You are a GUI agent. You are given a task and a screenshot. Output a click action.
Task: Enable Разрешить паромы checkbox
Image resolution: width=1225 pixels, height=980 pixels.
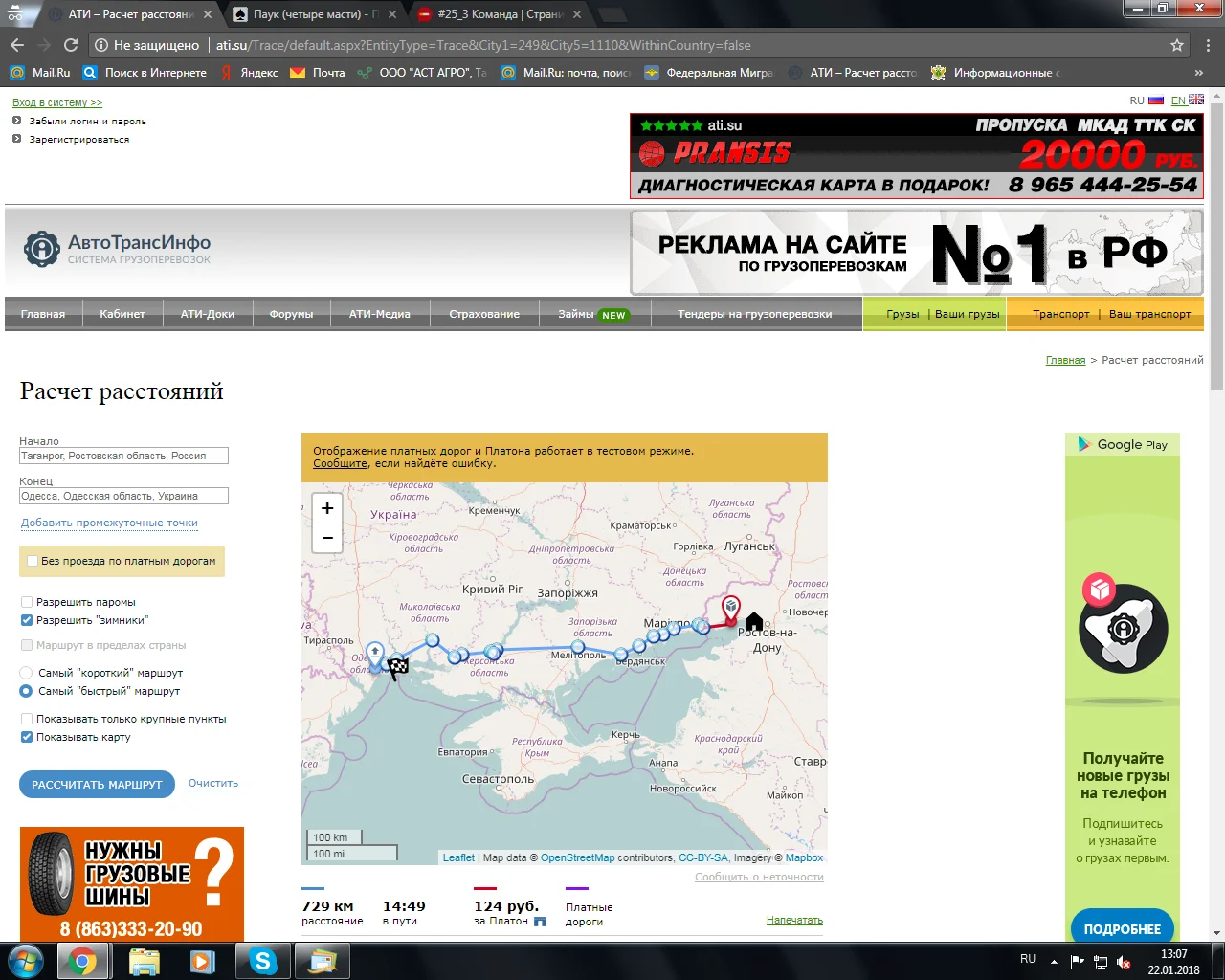pos(27,602)
